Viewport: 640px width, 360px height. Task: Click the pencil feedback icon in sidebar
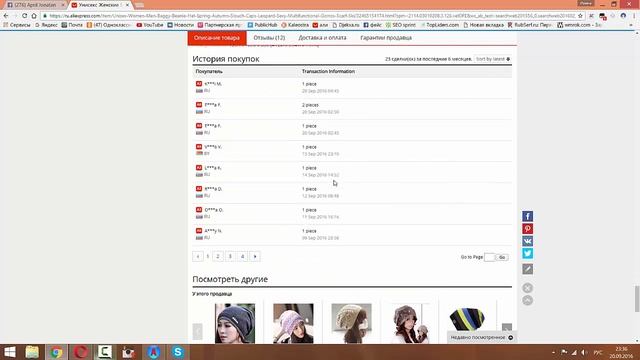pos(527,269)
